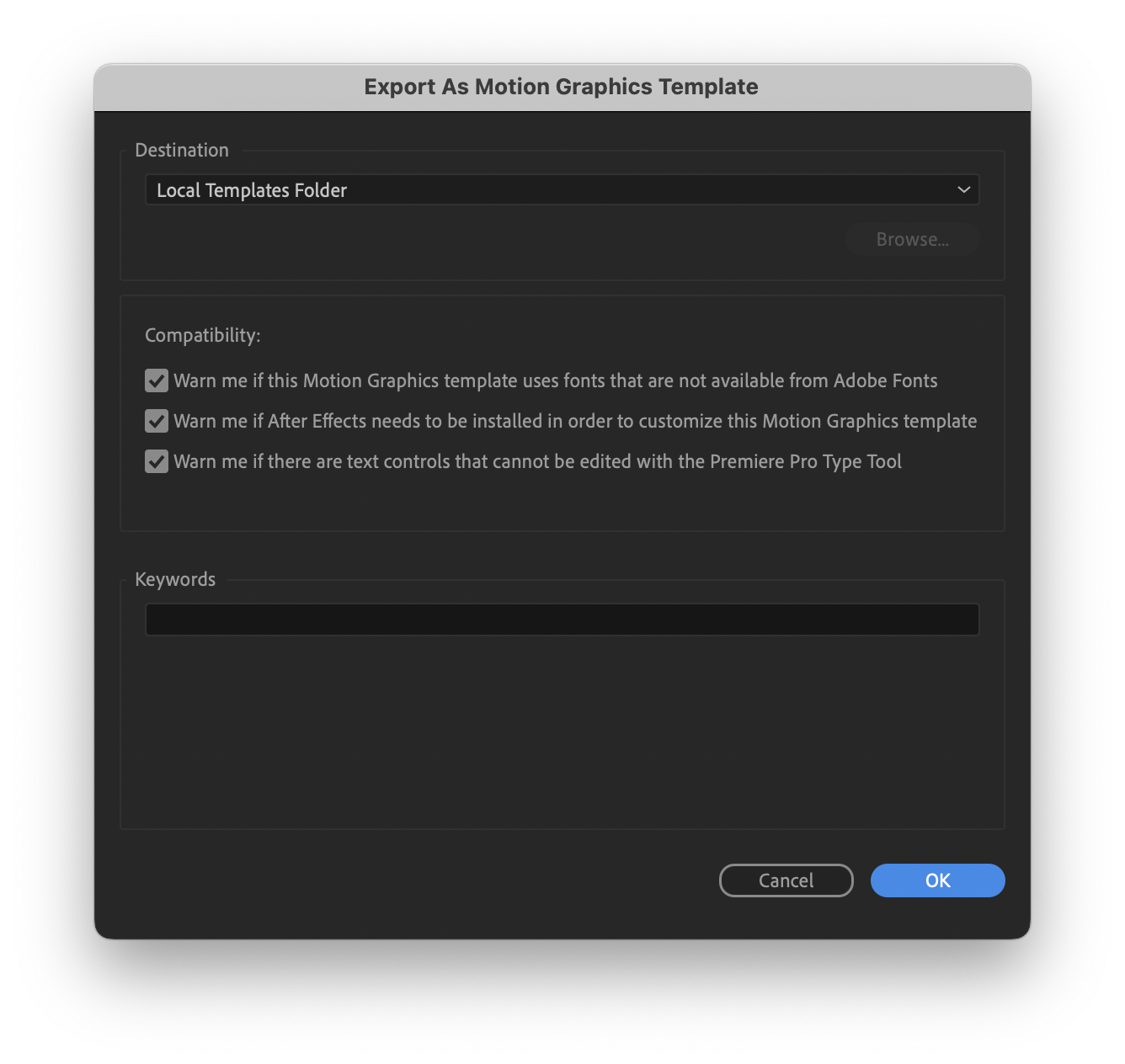Image resolution: width=1125 pixels, height=1064 pixels.
Task: Turn off fonts availability warning checkbox
Action: pos(156,380)
